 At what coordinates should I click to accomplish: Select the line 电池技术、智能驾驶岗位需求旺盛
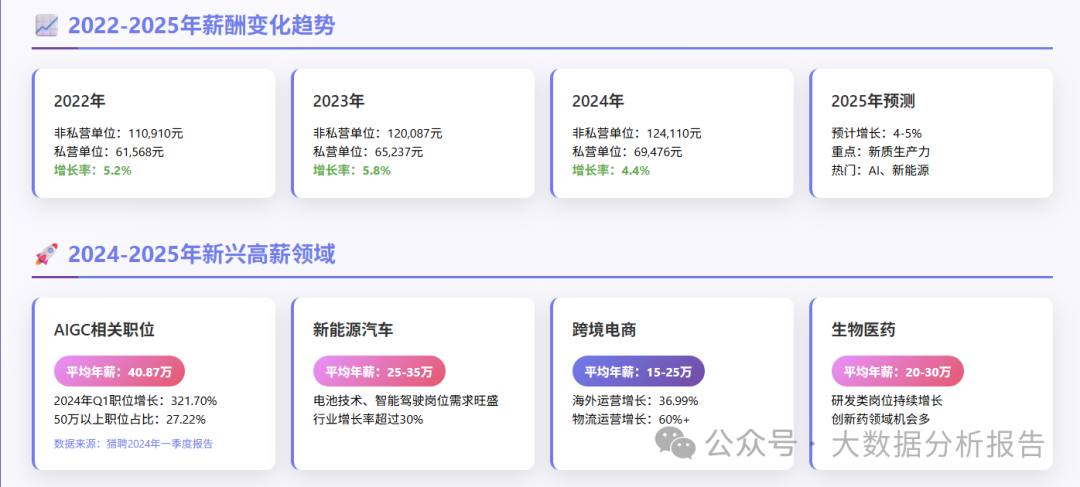tap(405, 400)
